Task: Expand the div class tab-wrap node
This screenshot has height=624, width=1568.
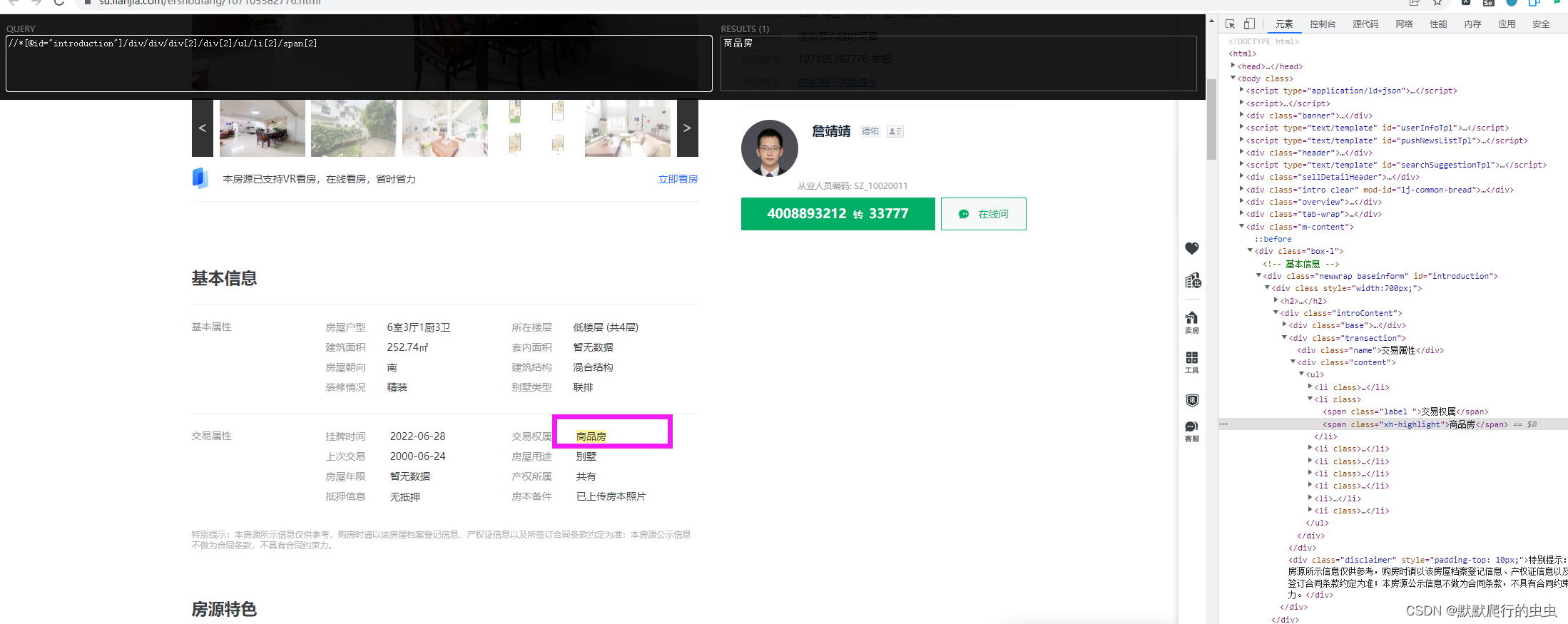Action: click(1241, 213)
